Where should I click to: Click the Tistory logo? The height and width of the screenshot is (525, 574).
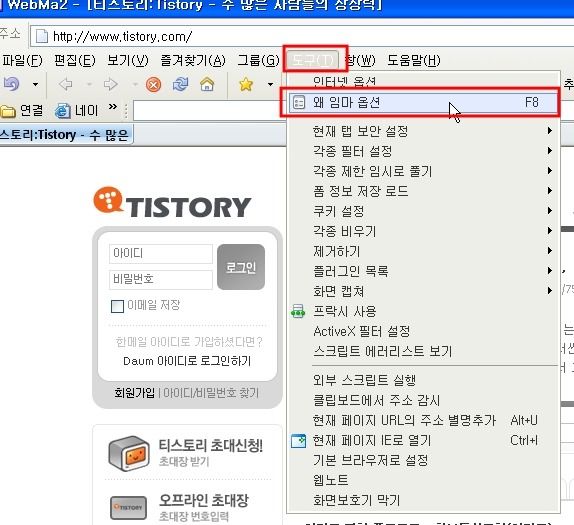point(172,203)
